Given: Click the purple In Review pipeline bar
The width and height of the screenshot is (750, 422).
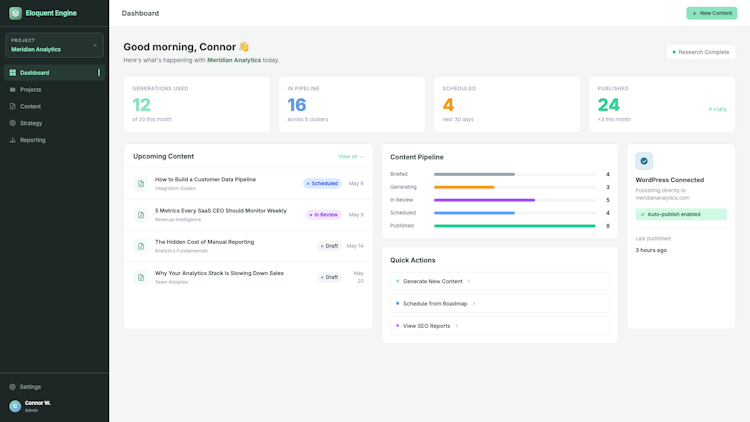Looking at the screenshot, I should coord(484,200).
